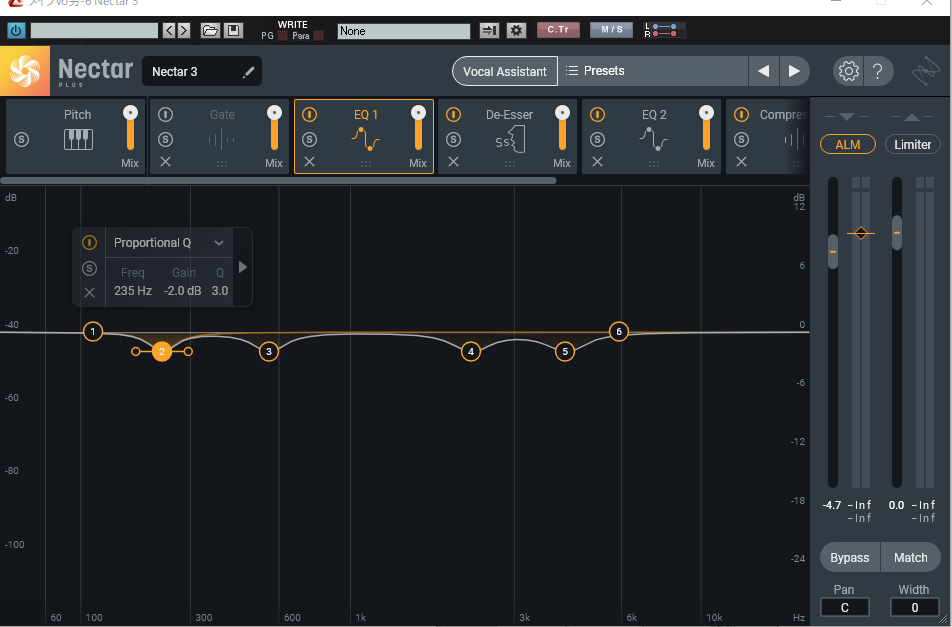Load next Nectar preset
Screen dimensions: 952x627
click(x=794, y=71)
